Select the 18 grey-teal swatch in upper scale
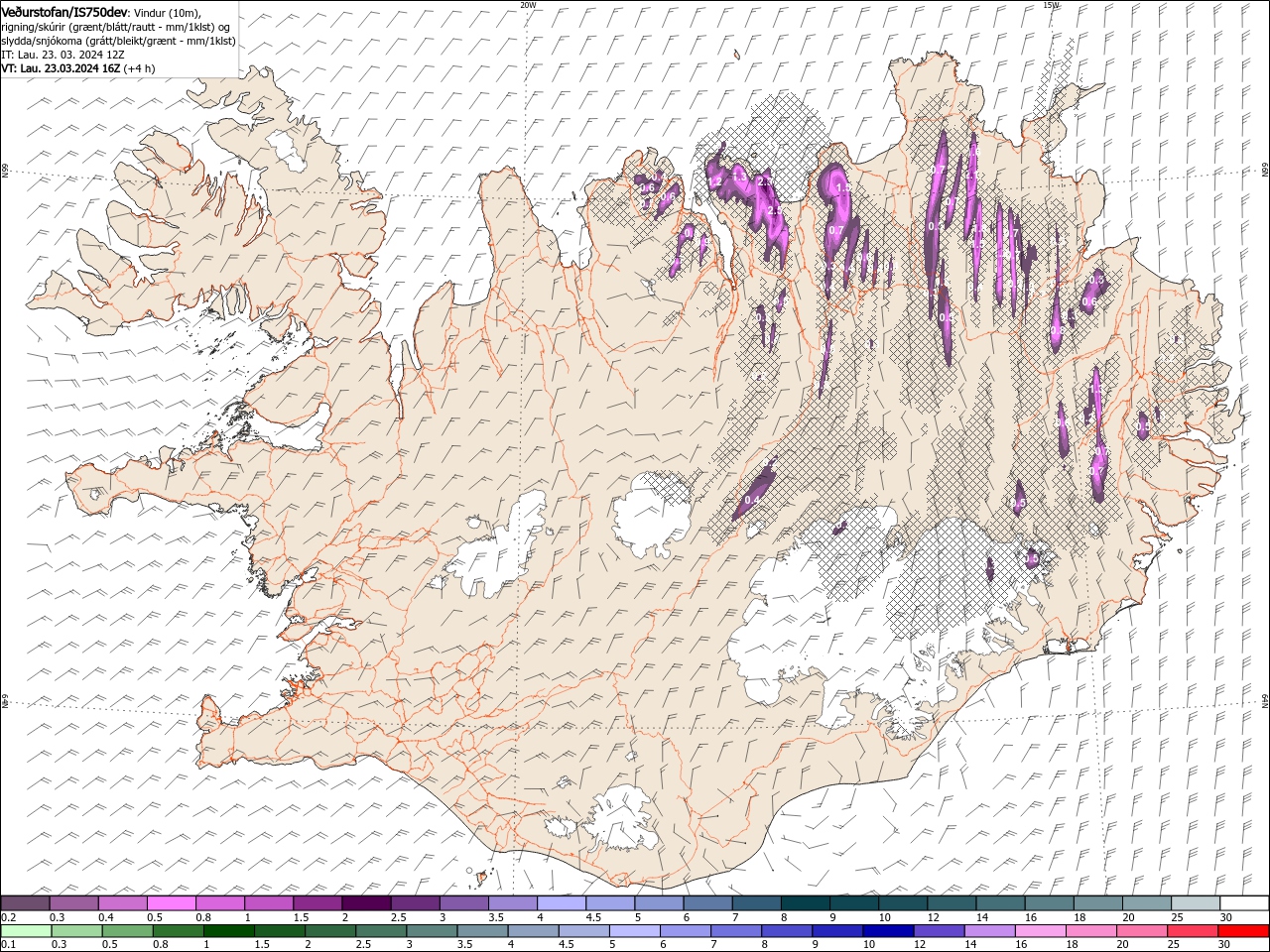This screenshot has height=952, width=1270. (1098, 903)
